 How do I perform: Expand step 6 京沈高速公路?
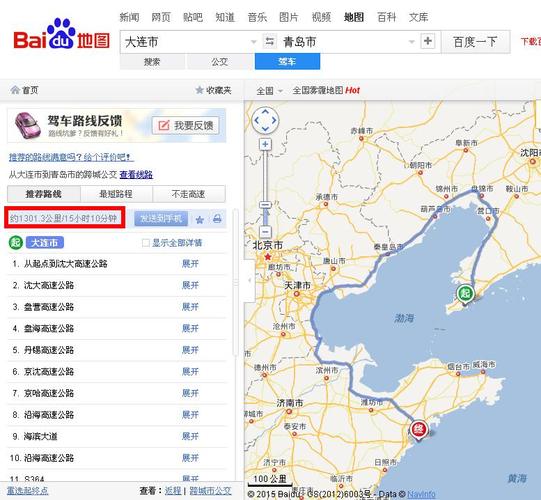click(190, 372)
